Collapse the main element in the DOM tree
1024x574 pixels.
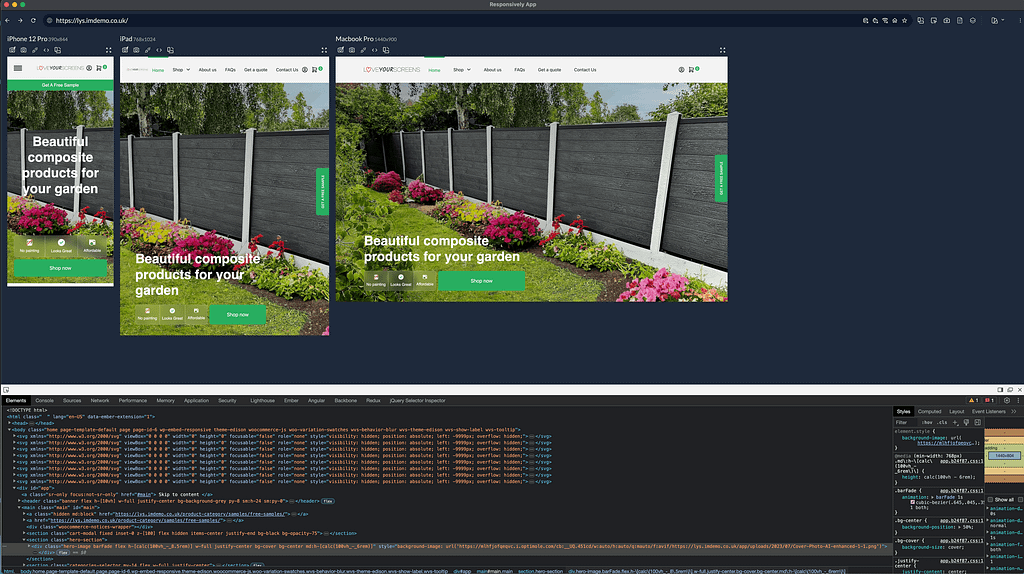click(19, 507)
